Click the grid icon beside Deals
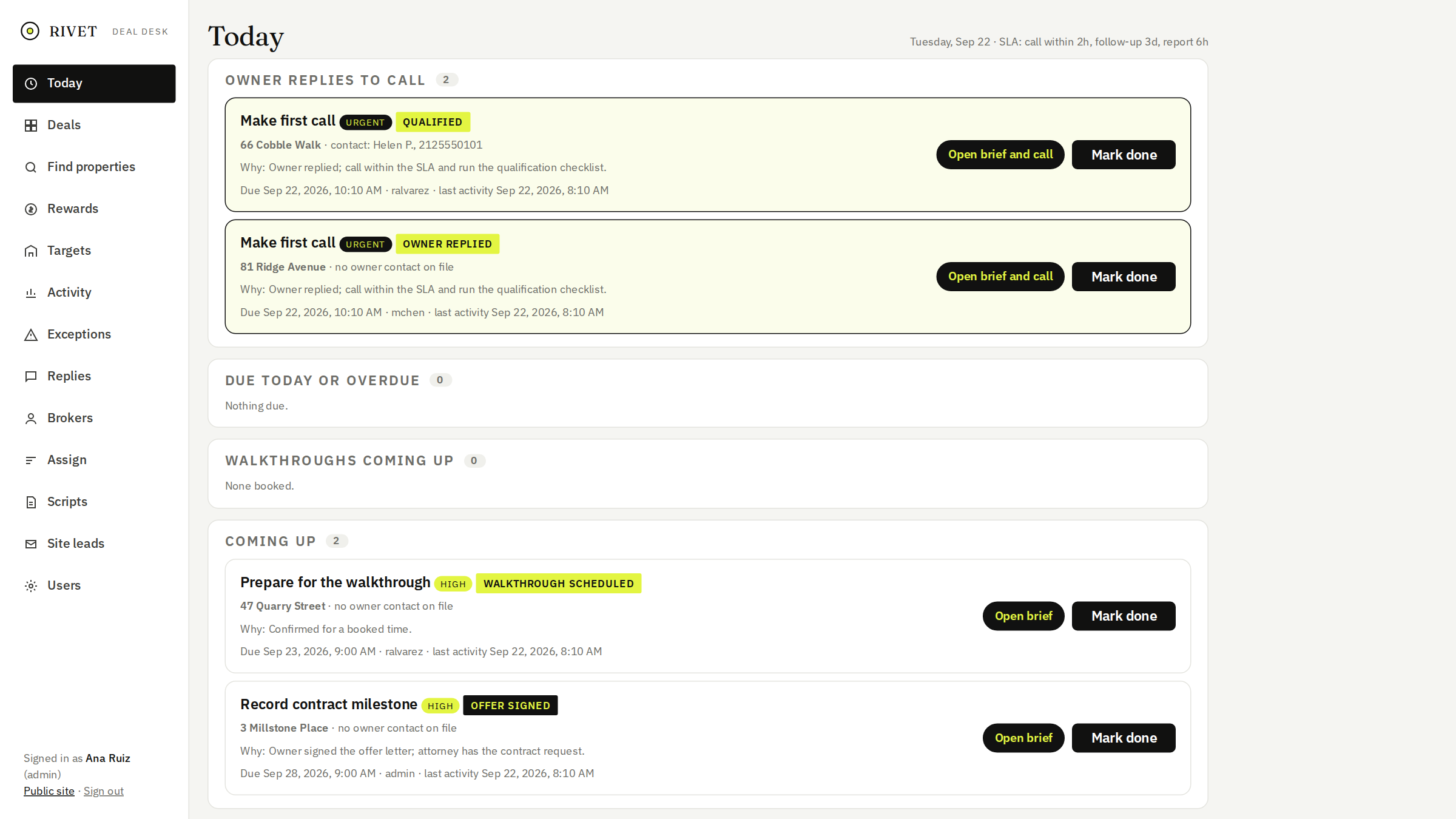This screenshot has height=819, width=1456. [x=31, y=126]
